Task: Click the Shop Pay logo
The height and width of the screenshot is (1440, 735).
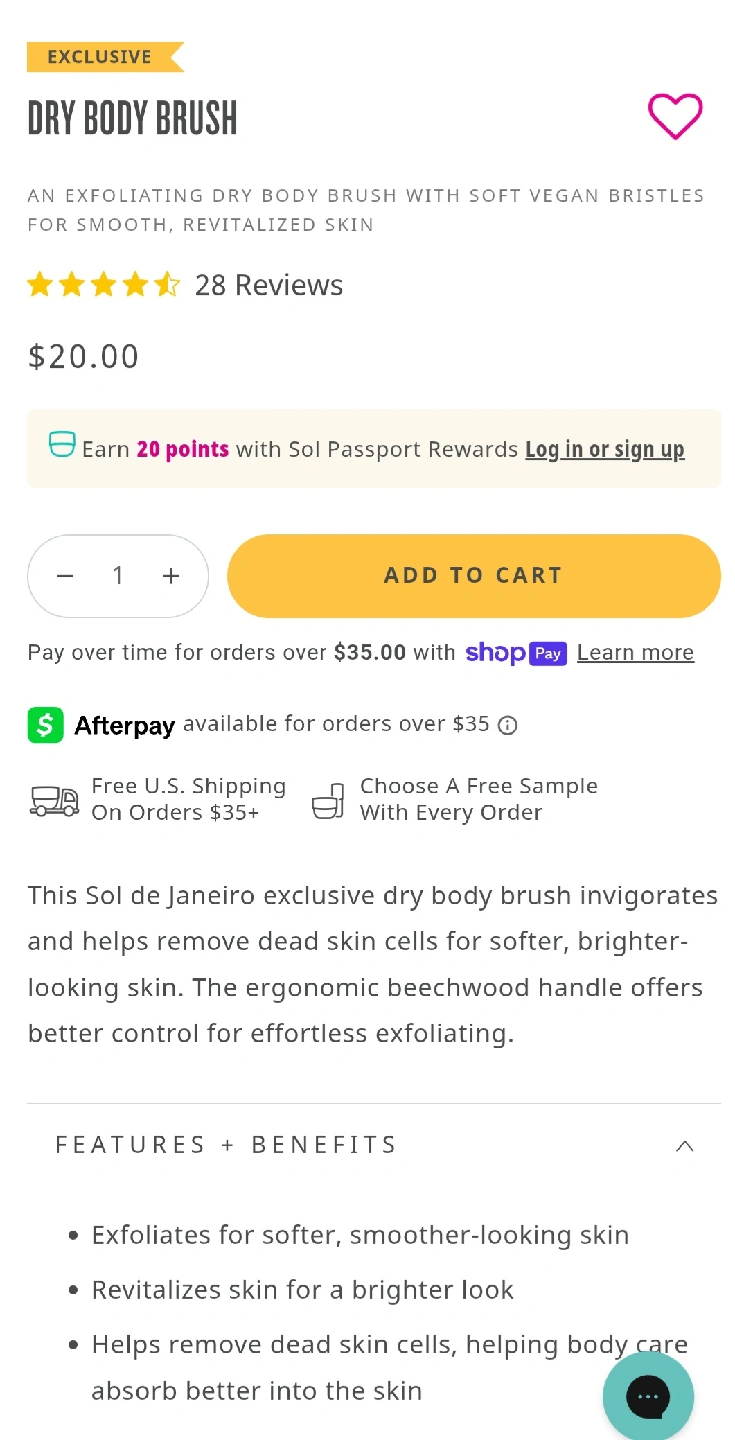Action: [516, 653]
